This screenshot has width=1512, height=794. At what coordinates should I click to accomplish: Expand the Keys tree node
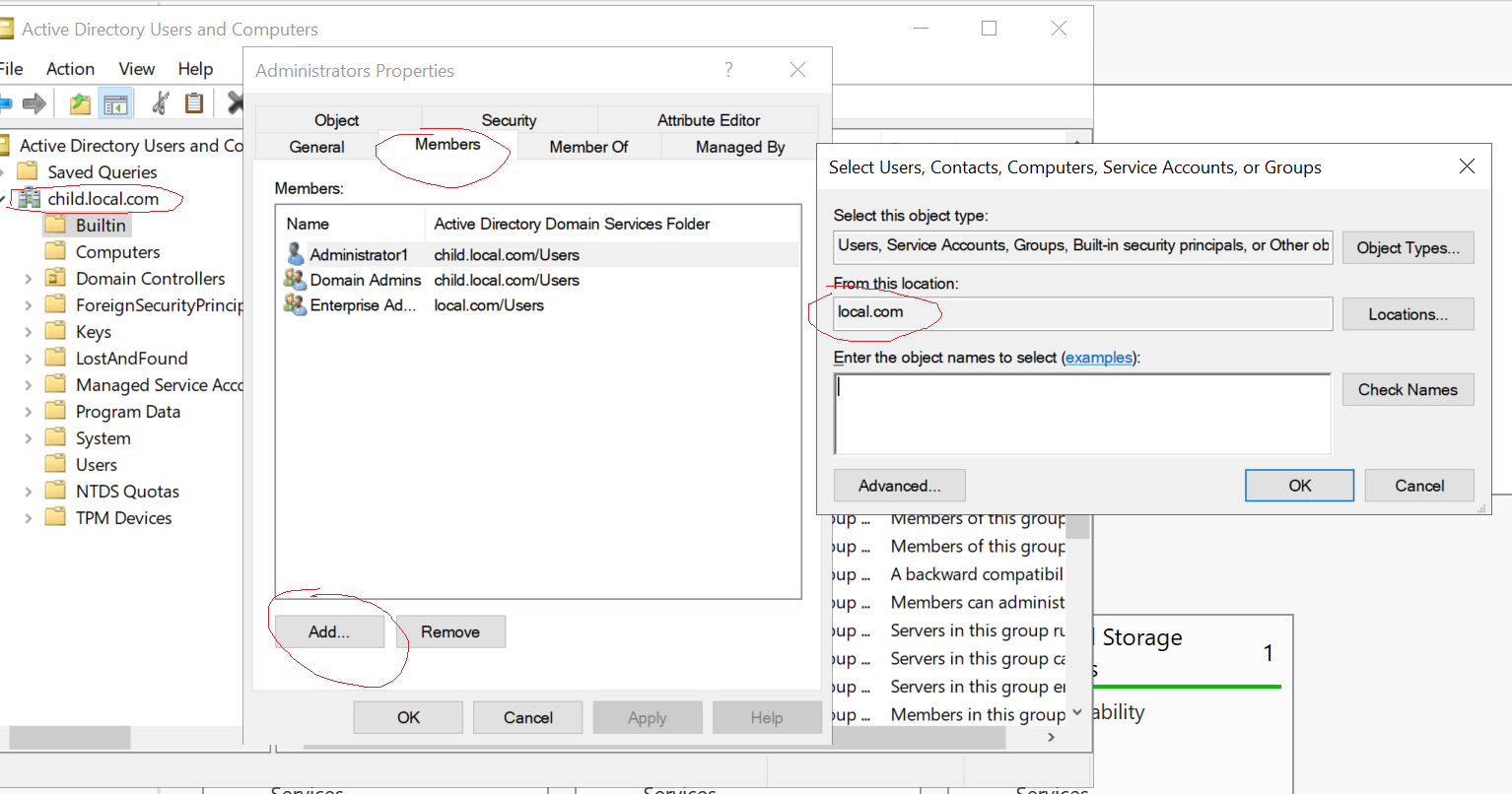pyautogui.click(x=28, y=332)
